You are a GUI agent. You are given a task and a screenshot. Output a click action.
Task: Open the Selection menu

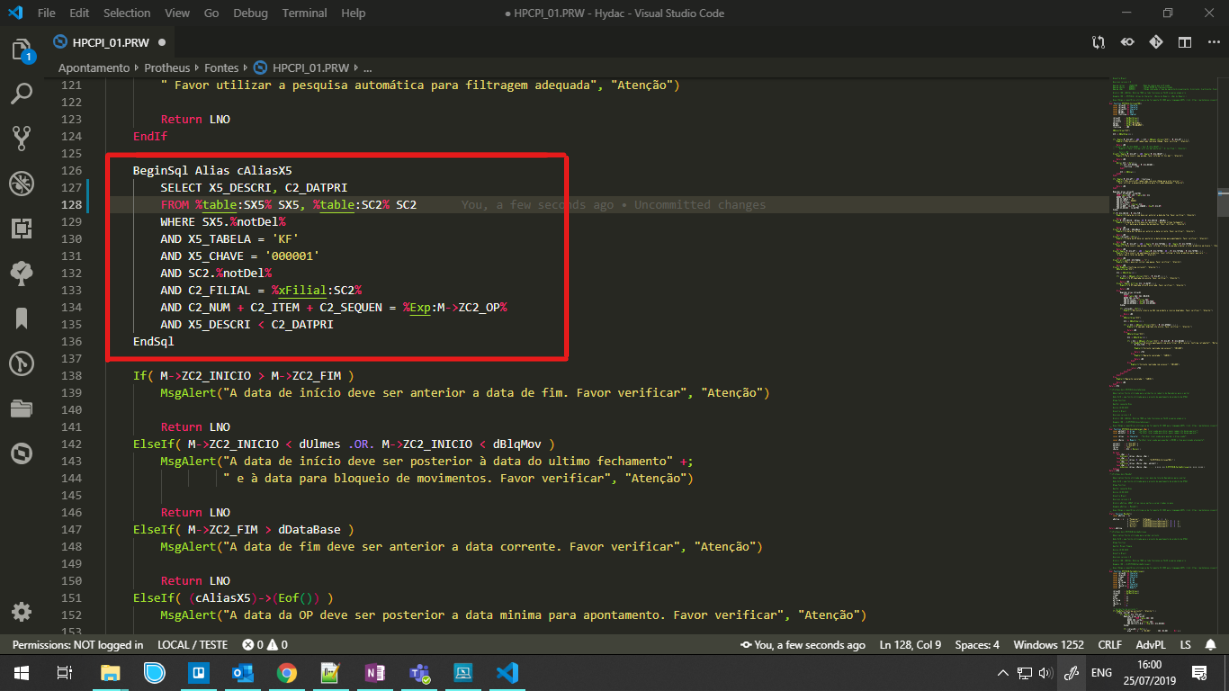coord(127,13)
